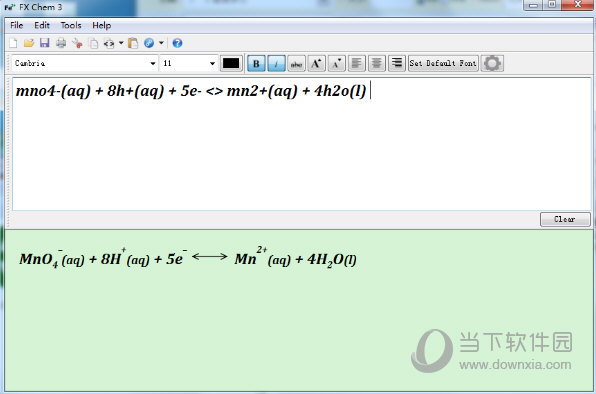Click the Set Default Font button

click(443, 63)
